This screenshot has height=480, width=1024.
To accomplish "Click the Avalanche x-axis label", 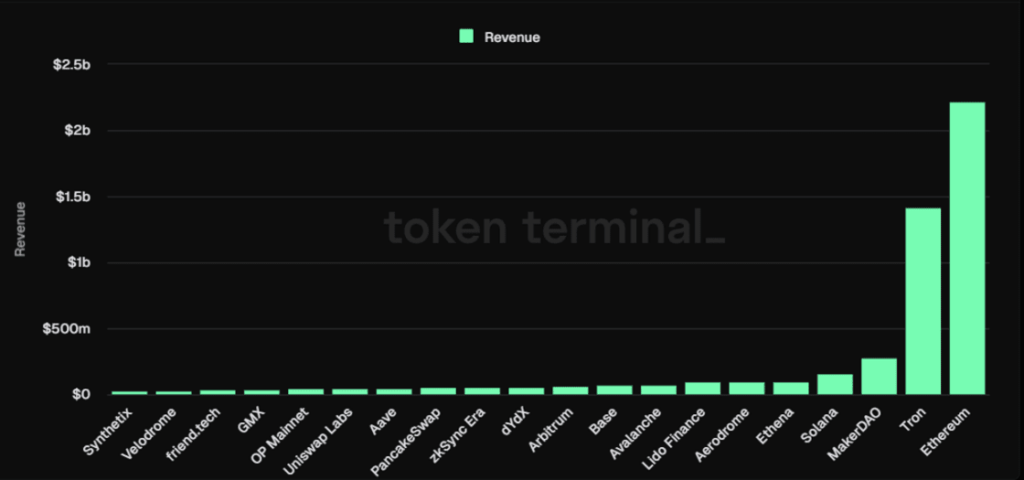I will (635, 432).
